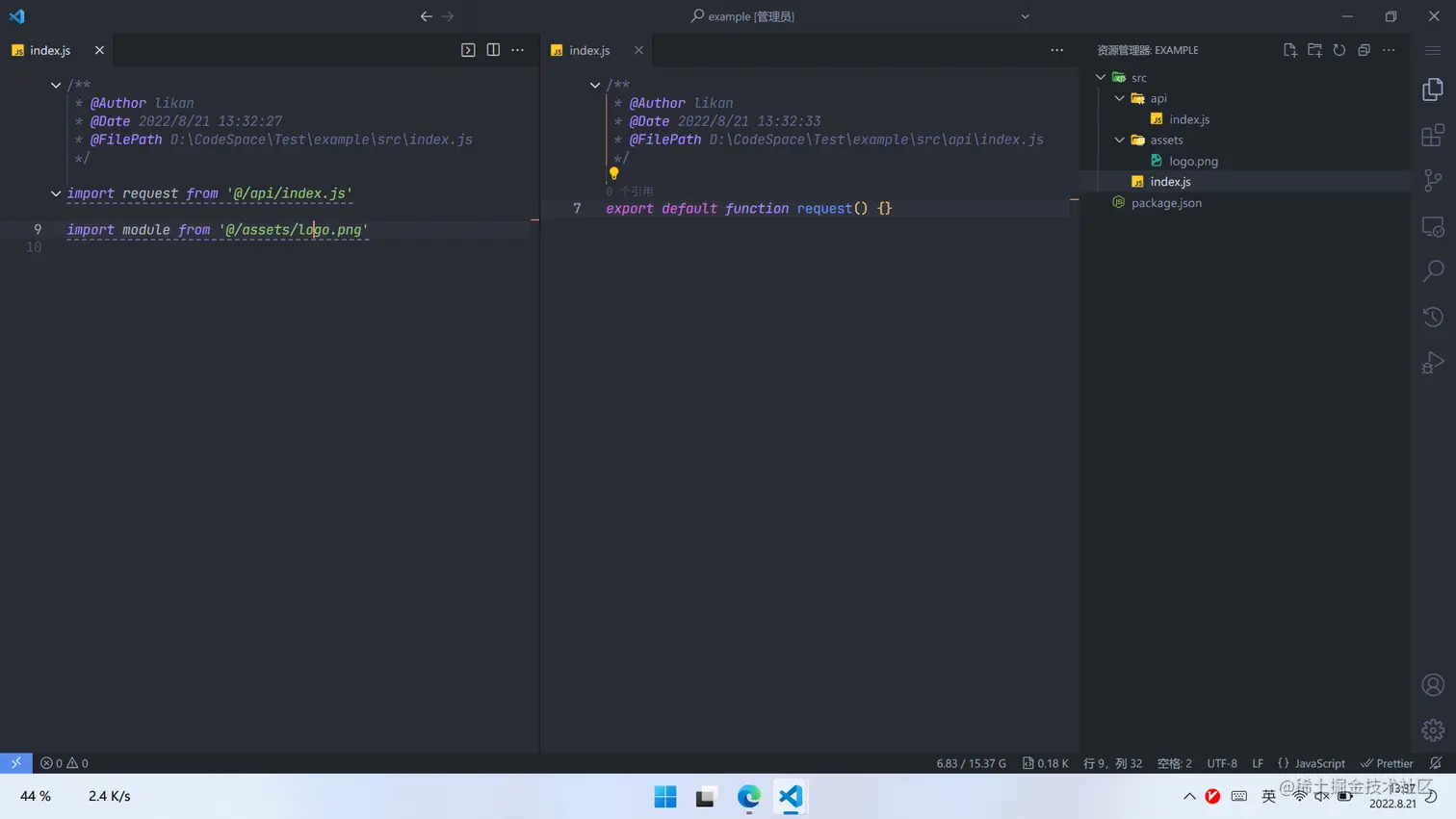Run the code in left editor
Image resolution: width=1456 pixels, height=819 pixels.
(468, 50)
